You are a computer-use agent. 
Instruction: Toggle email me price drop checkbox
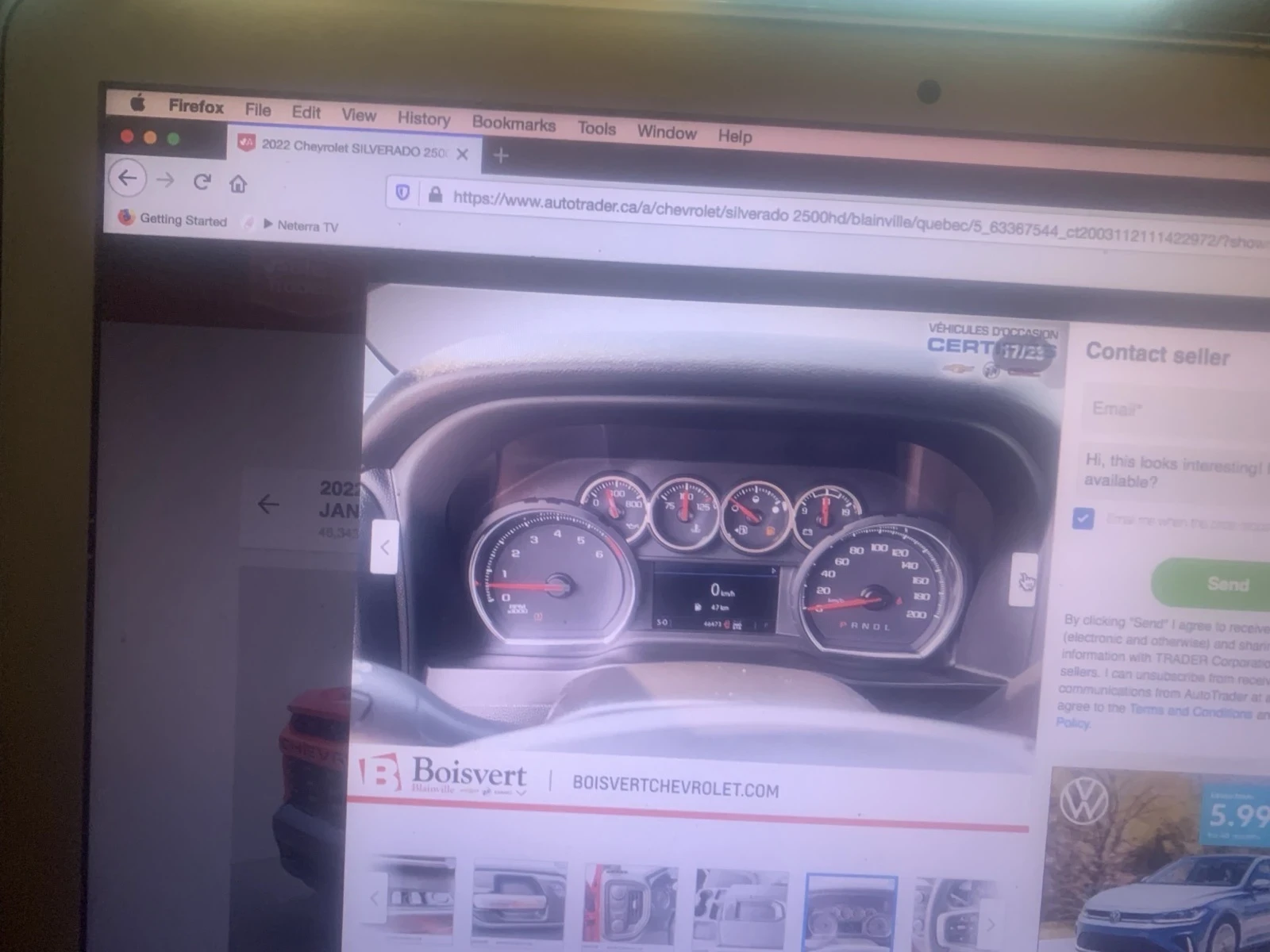1083,519
